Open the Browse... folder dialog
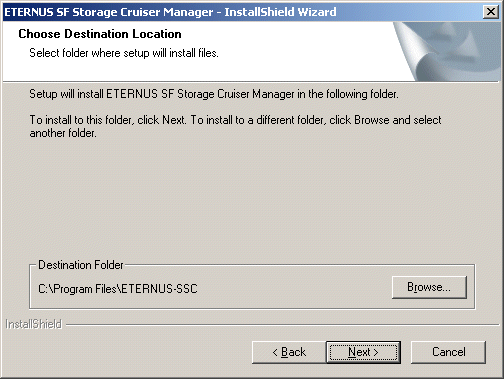Screen dimensions: 504x379 tap(429, 287)
